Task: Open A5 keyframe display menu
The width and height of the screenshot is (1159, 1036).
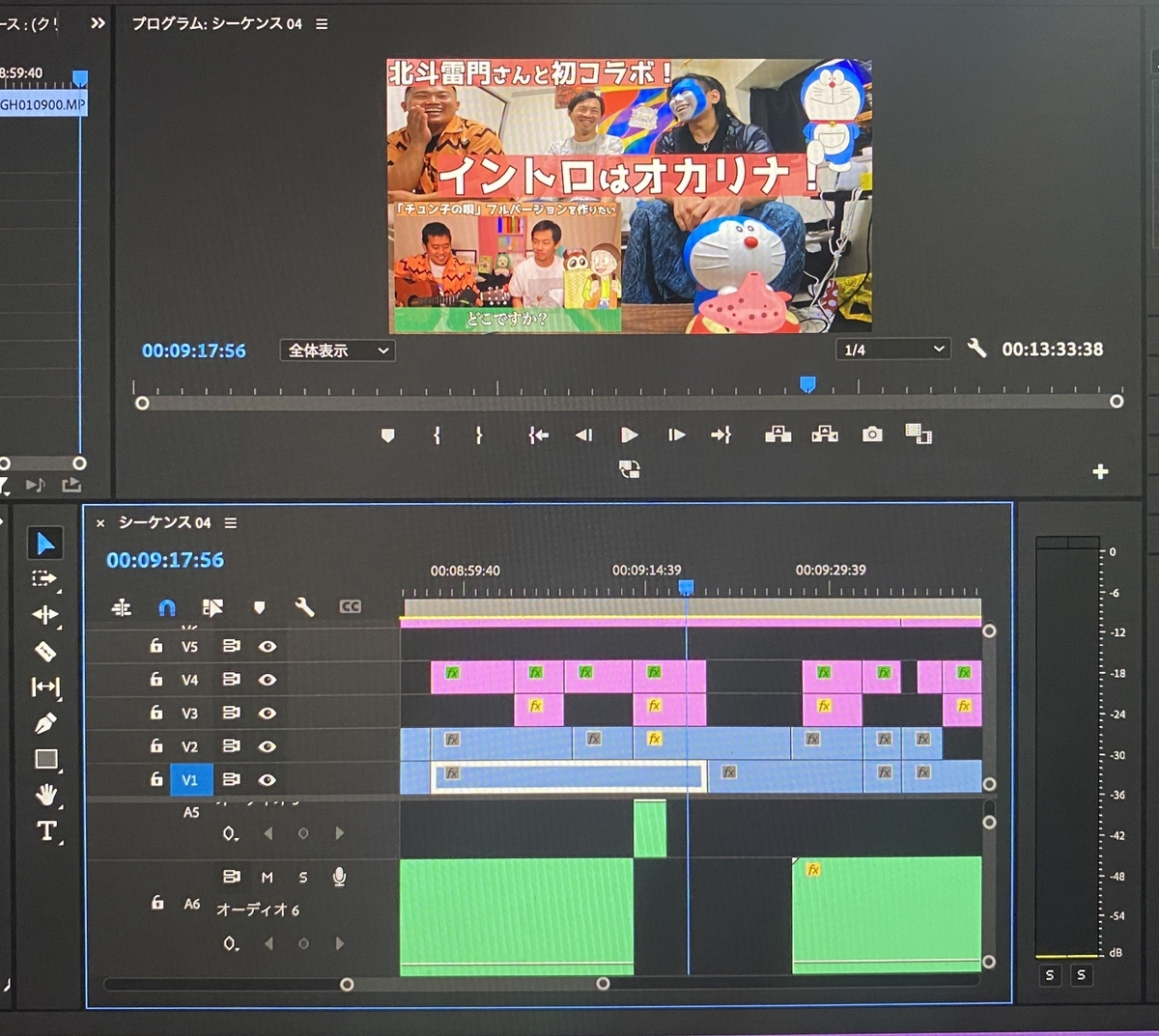Action: click(x=230, y=833)
